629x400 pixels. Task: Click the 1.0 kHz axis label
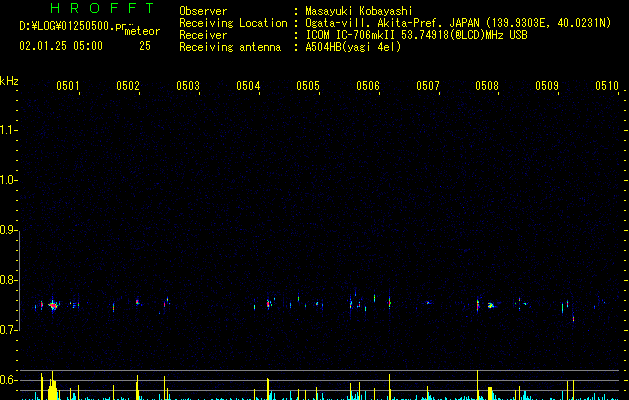click(8, 180)
